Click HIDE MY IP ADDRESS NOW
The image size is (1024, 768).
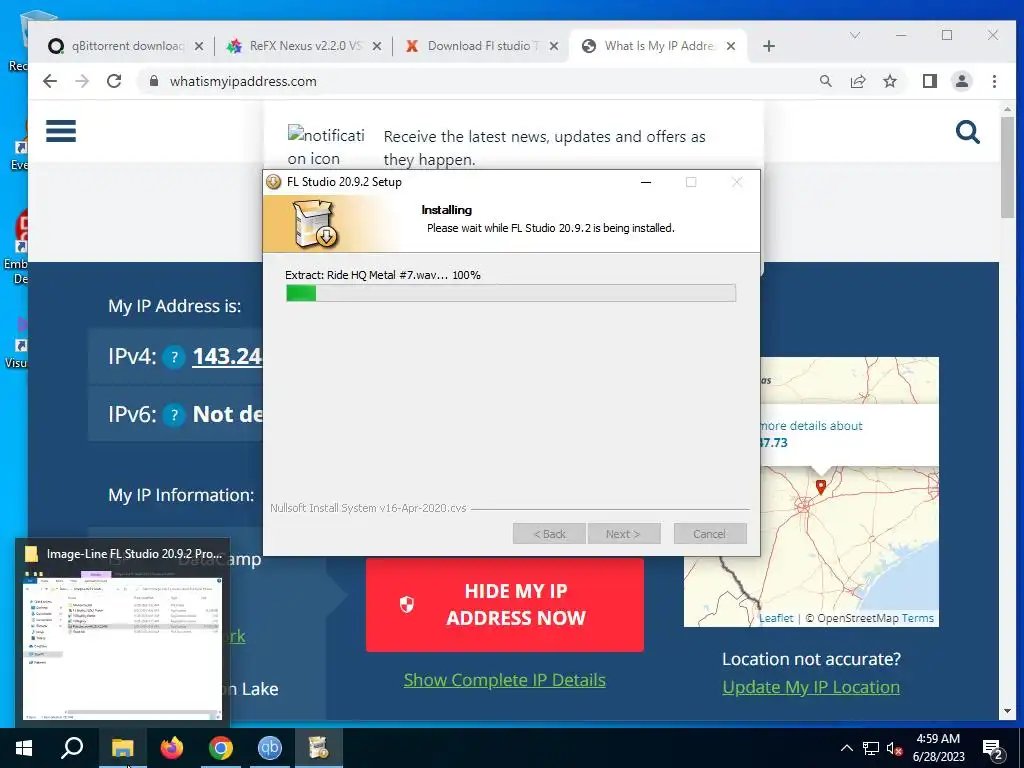504,605
